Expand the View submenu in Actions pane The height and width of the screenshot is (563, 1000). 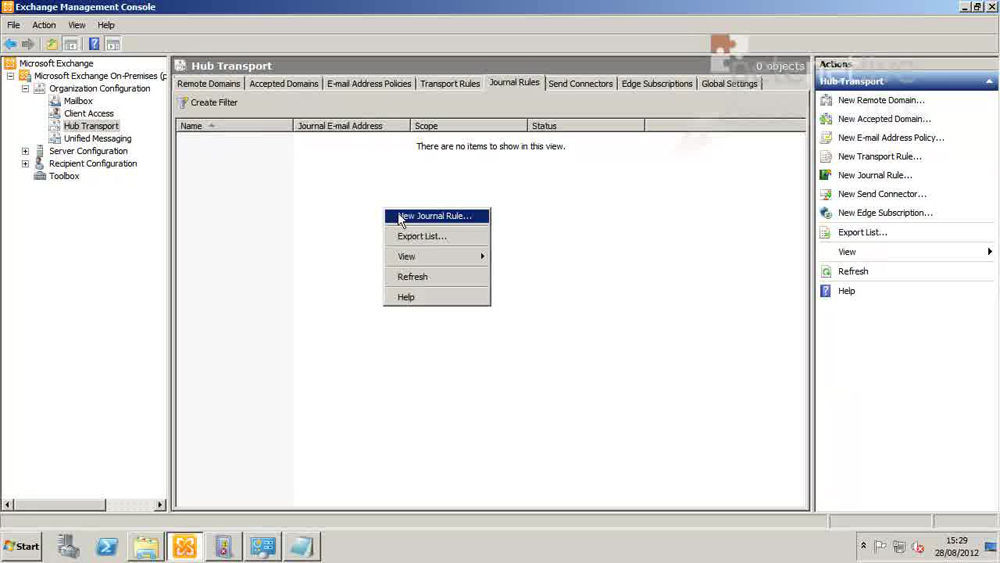(x=989, y=252)
